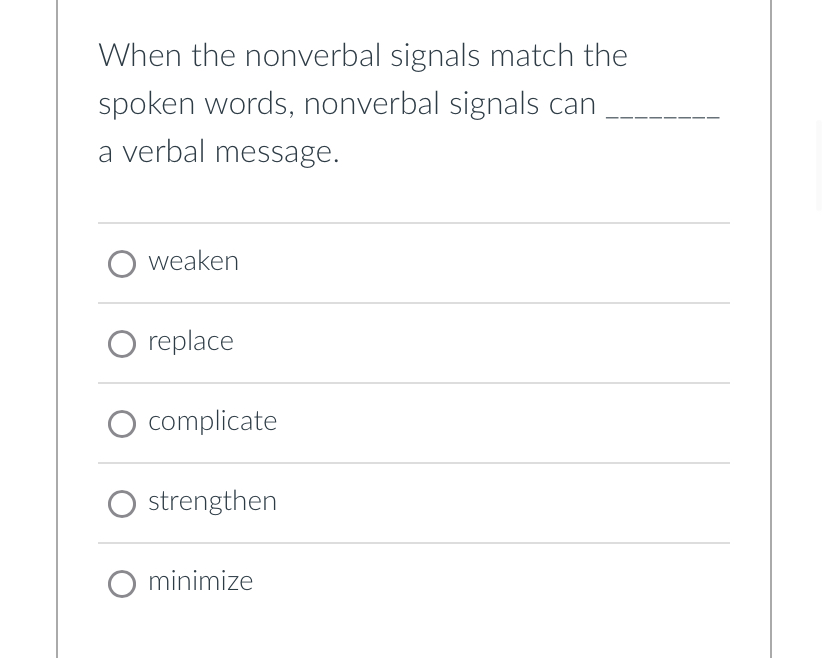
Task: Click the first answer row
Action: pyautogui.click(x=414, y=262)
